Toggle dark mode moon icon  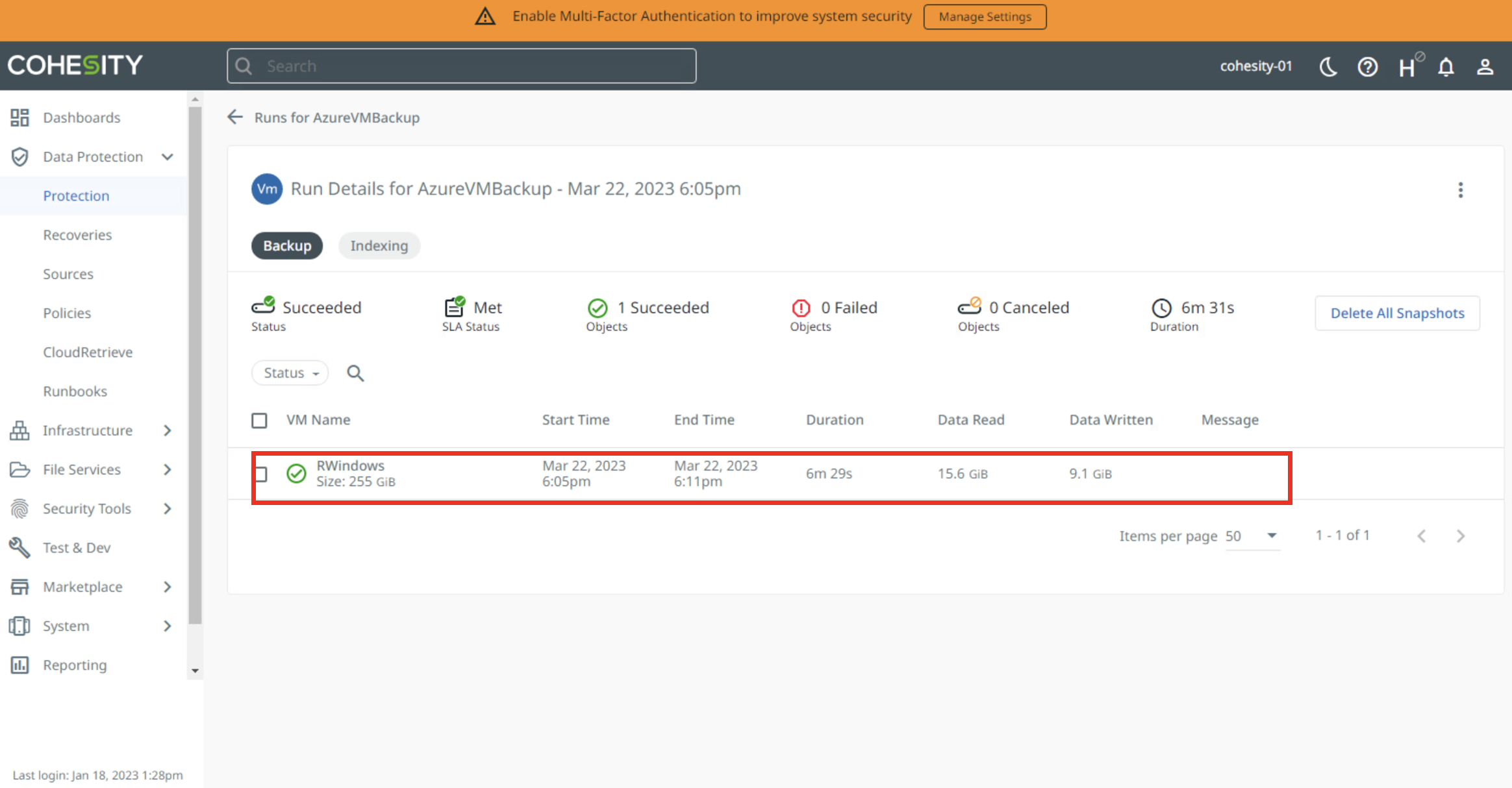point(1328,66)
